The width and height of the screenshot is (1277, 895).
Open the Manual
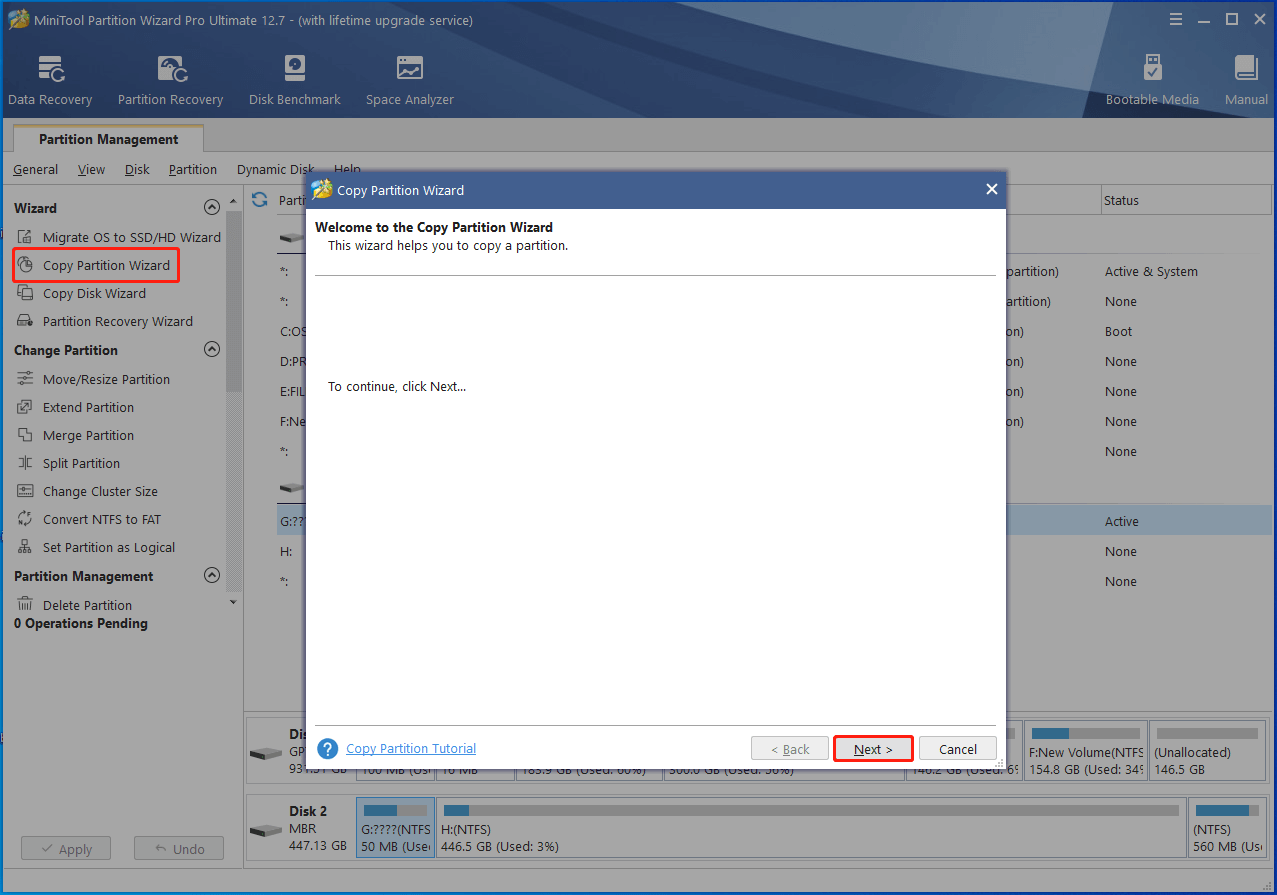(x=1246, y=80)
